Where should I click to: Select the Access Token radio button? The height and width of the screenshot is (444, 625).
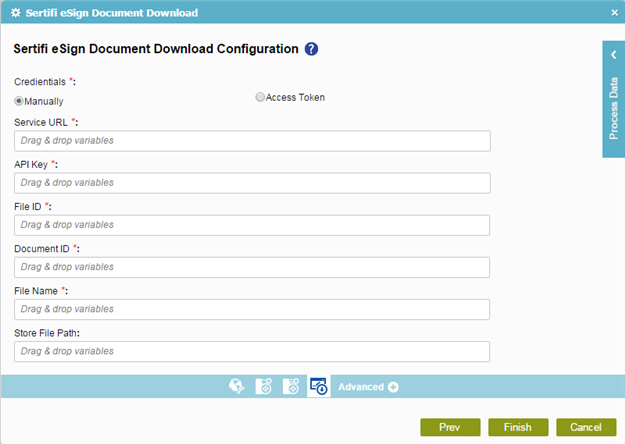point(260,97)
